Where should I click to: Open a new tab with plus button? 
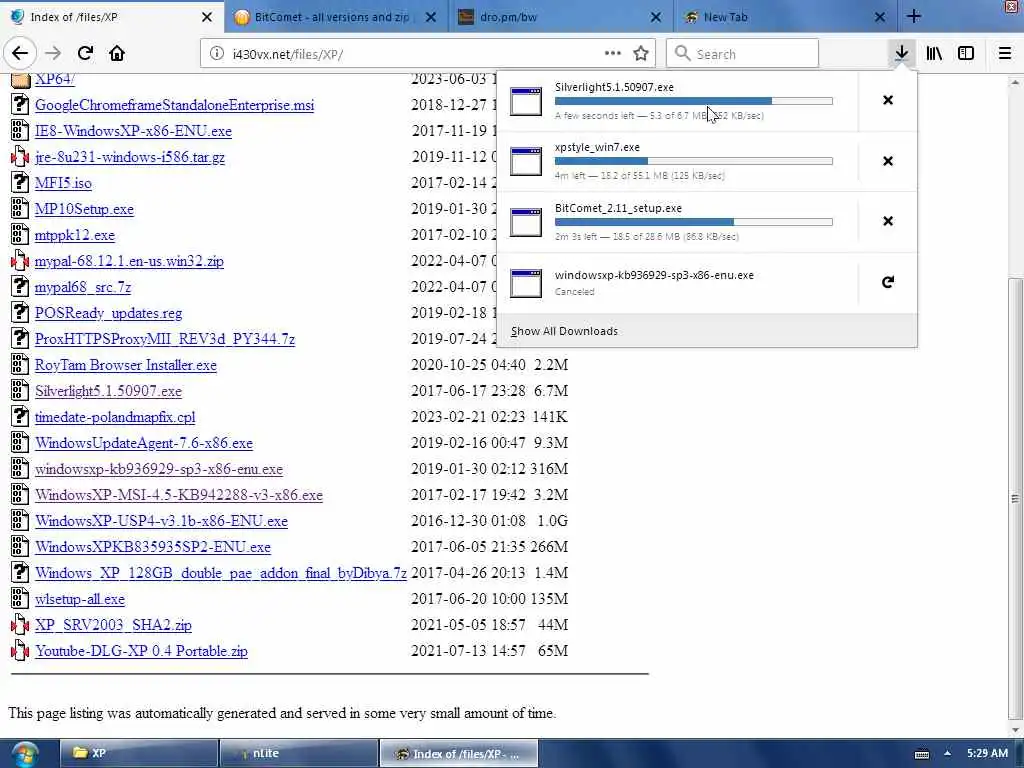[x=914, y=17]
